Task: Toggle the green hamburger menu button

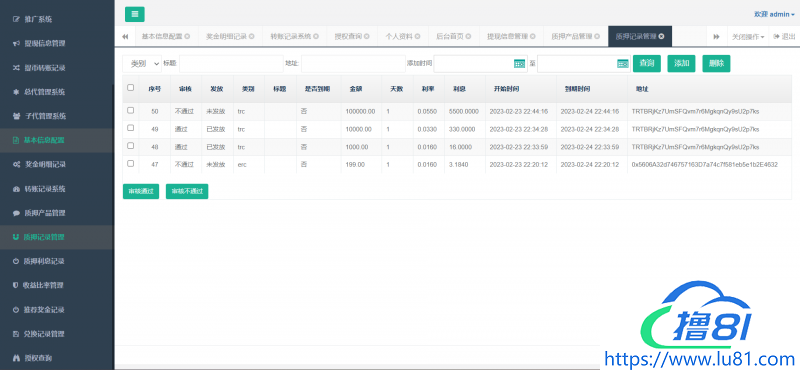Action: [x=135, y=14]
